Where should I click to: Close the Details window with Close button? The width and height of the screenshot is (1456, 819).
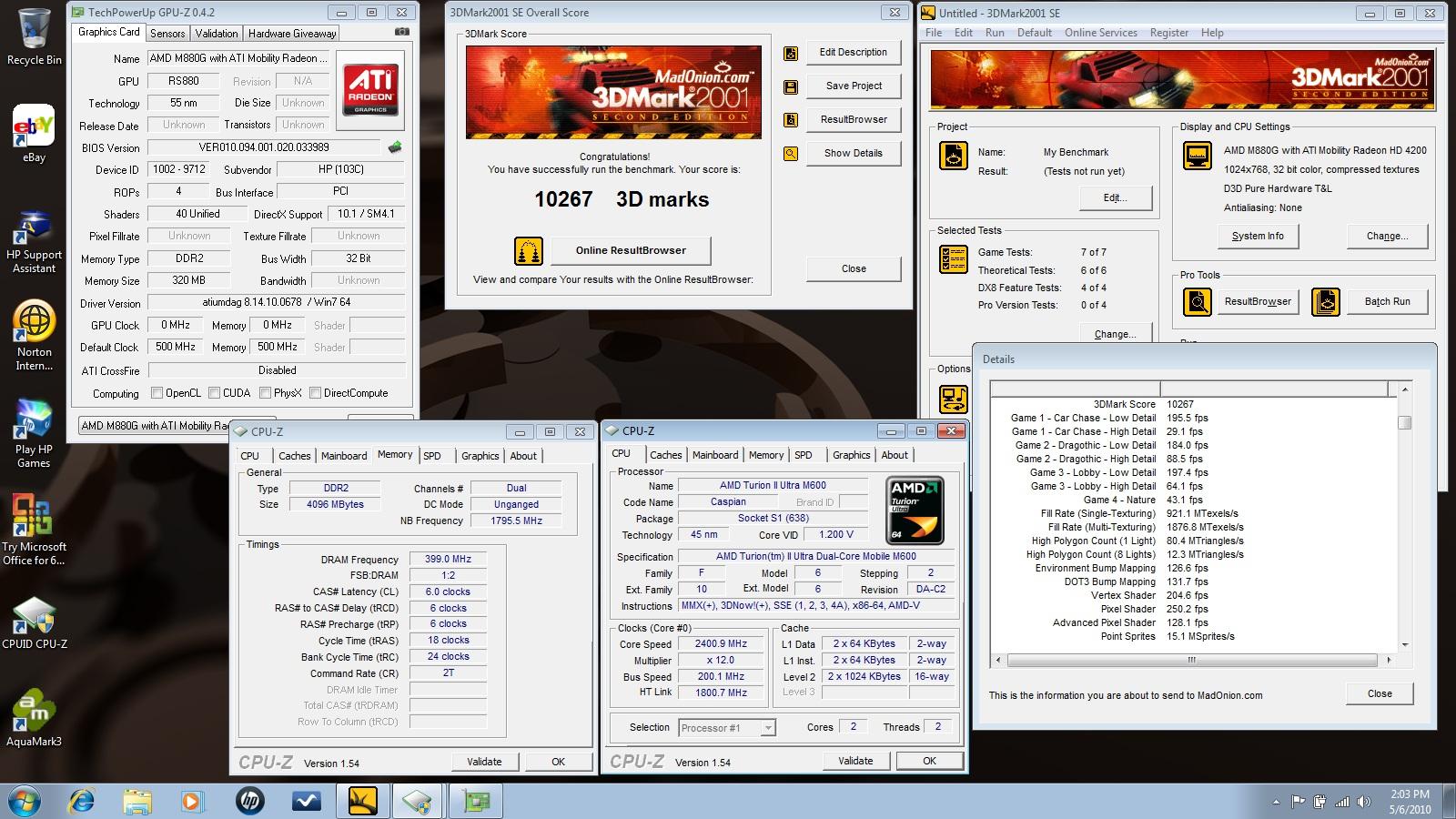[1380, 693]
